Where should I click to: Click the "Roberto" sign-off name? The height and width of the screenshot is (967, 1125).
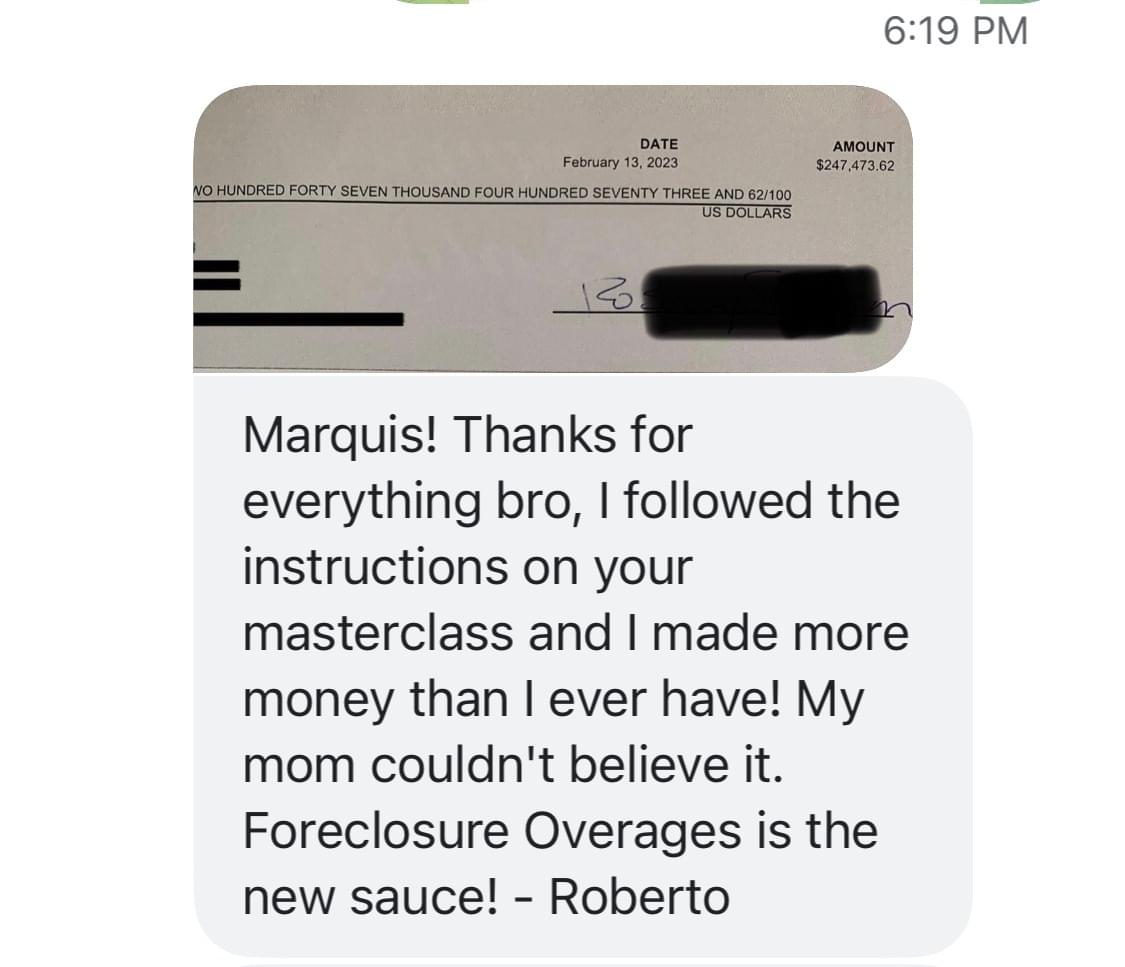click(x=639, y=897)
